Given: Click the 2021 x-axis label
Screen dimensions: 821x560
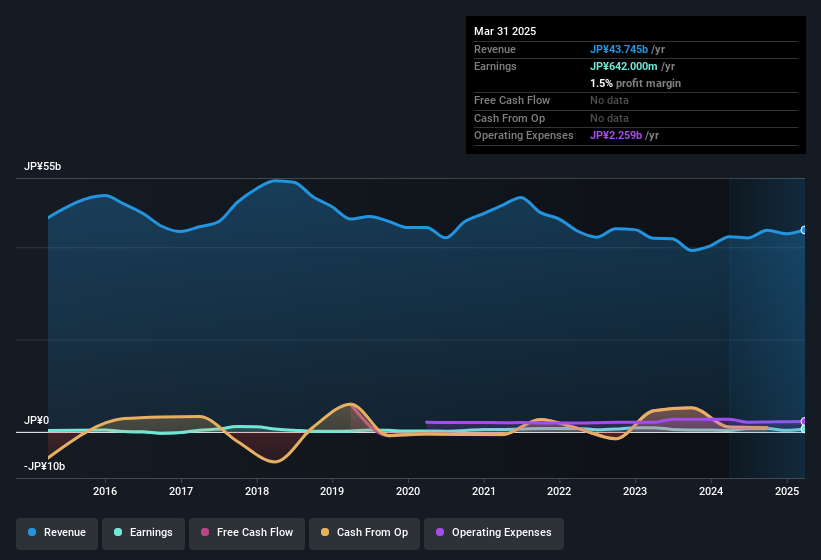Looking at the screenshot, I should (x=484, y=491).
